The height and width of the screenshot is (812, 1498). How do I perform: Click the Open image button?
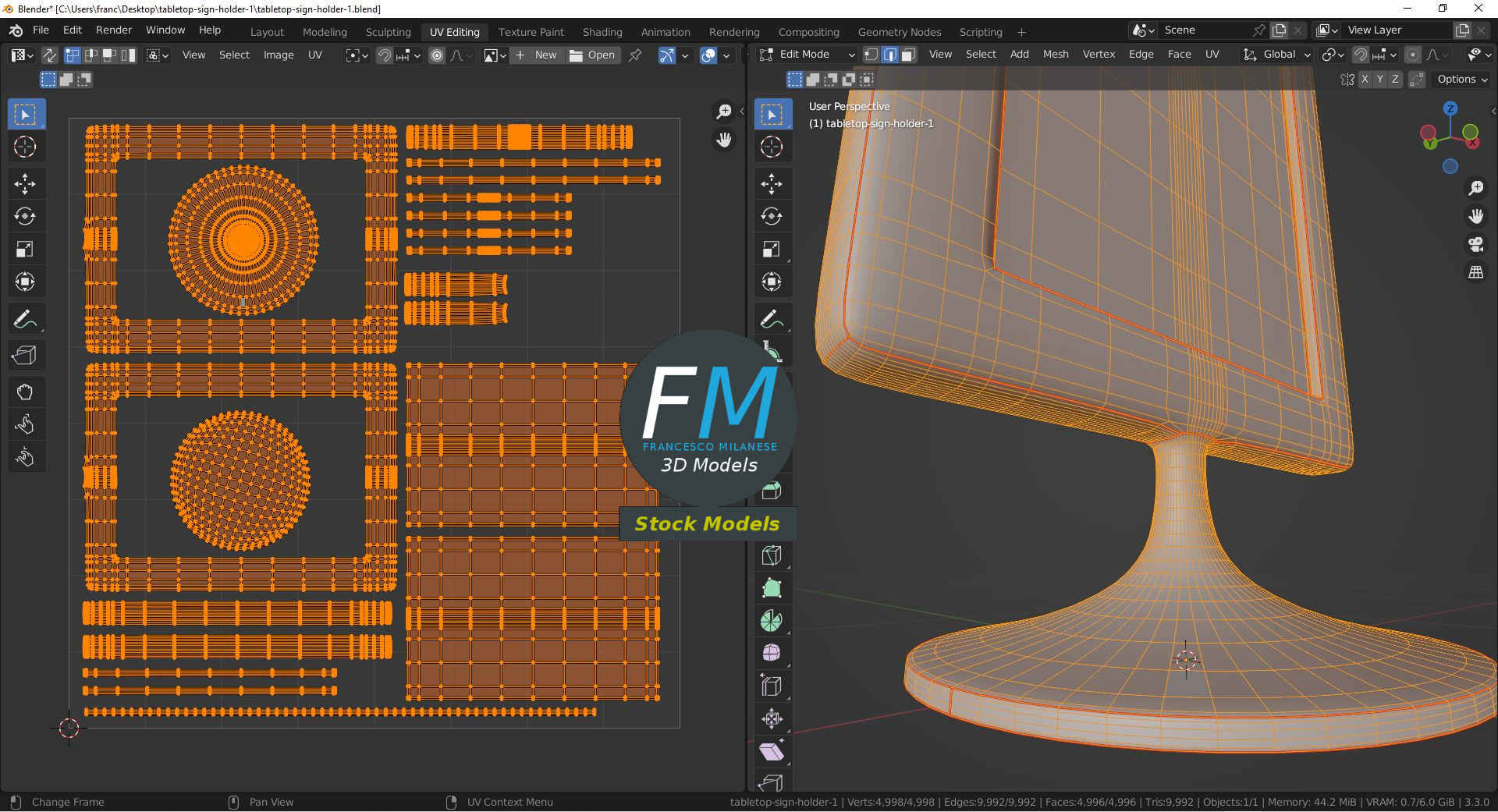(x=592, y=55)
